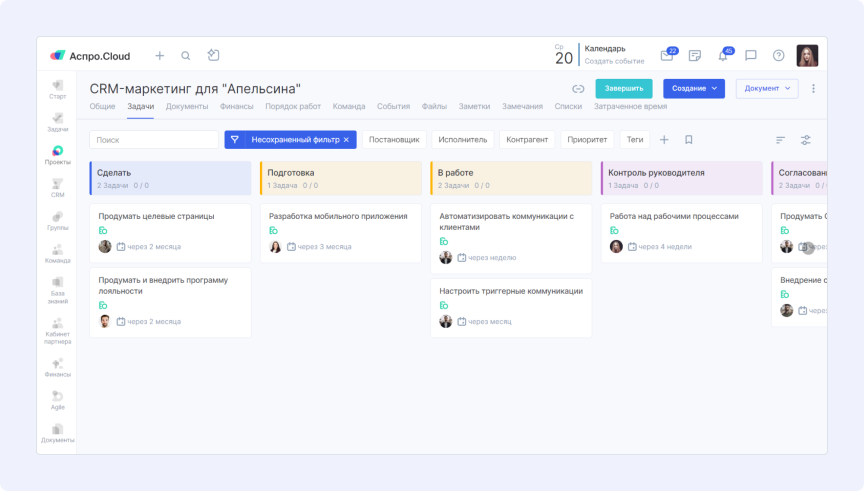Open the help question mark icon

point(779,56)
